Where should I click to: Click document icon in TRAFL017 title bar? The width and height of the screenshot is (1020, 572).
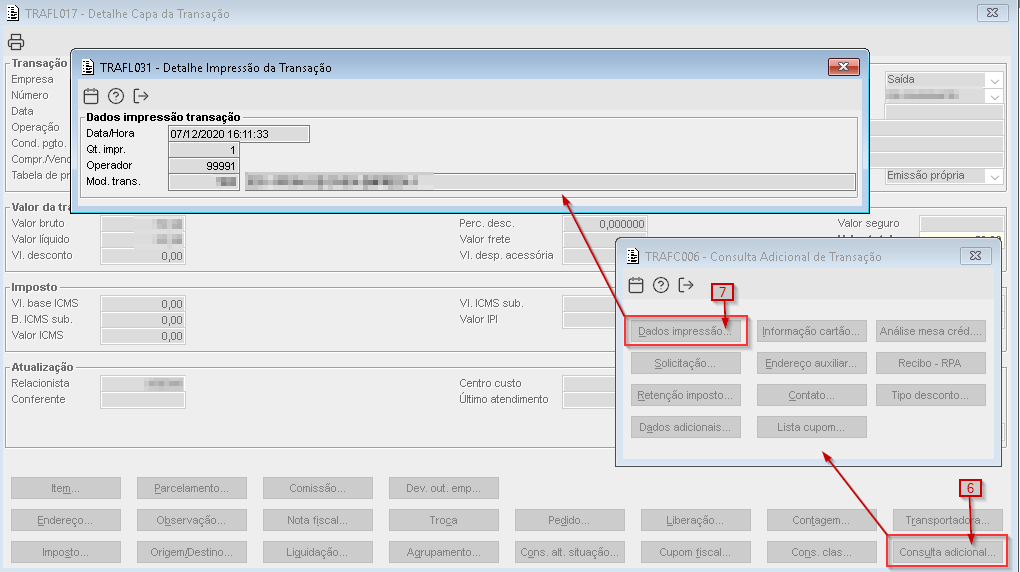pyautogui.click(x=13, y=13)
